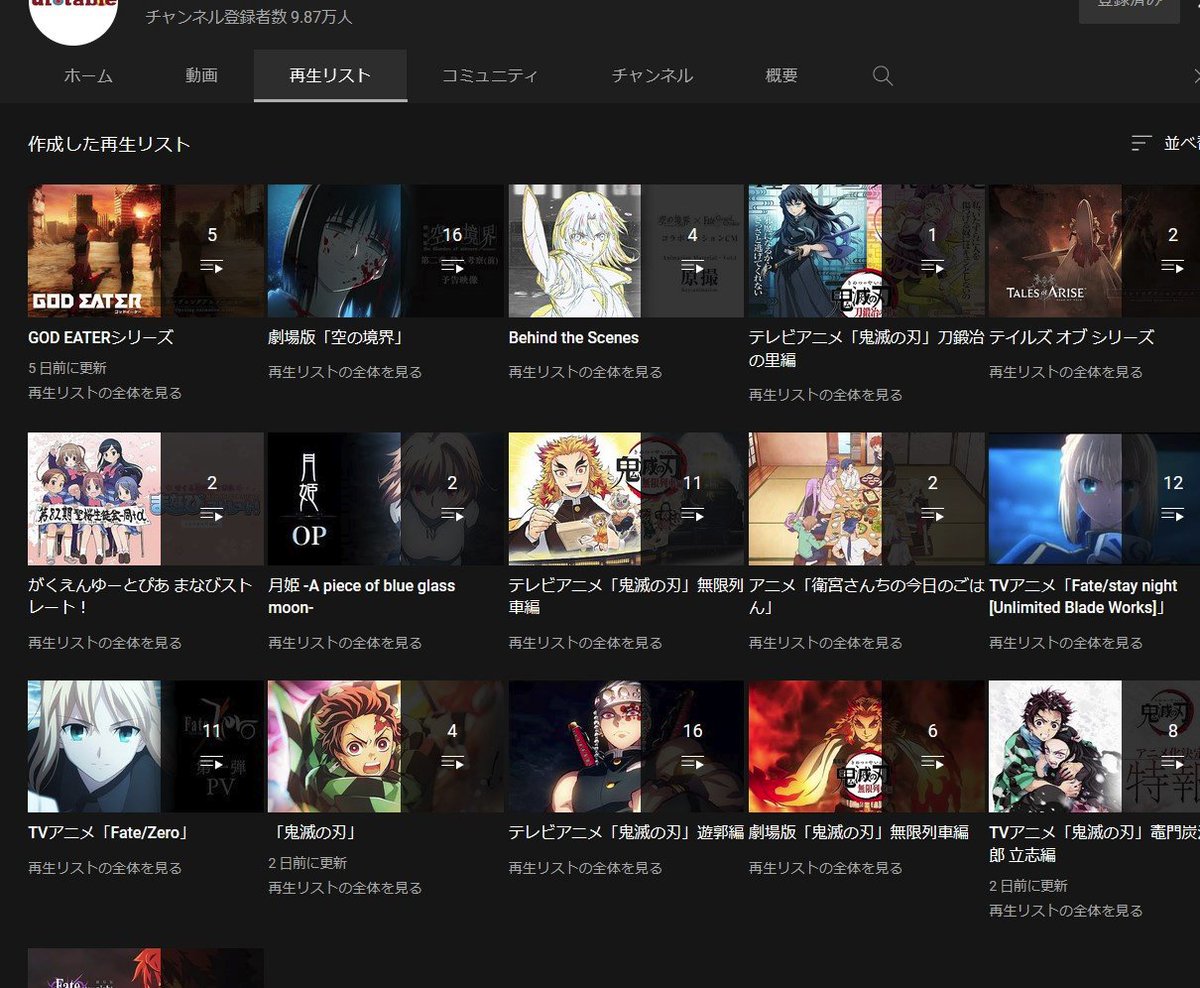Open がくえんゆーとぴあ まなびストレート！ title
The width and height of the screenshot is (1200, 988).
pyautogui.click(x=140, y=597)
